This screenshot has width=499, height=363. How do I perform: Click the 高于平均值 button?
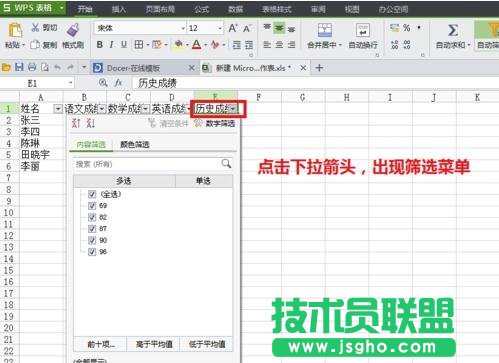click(x=154, y=344)
